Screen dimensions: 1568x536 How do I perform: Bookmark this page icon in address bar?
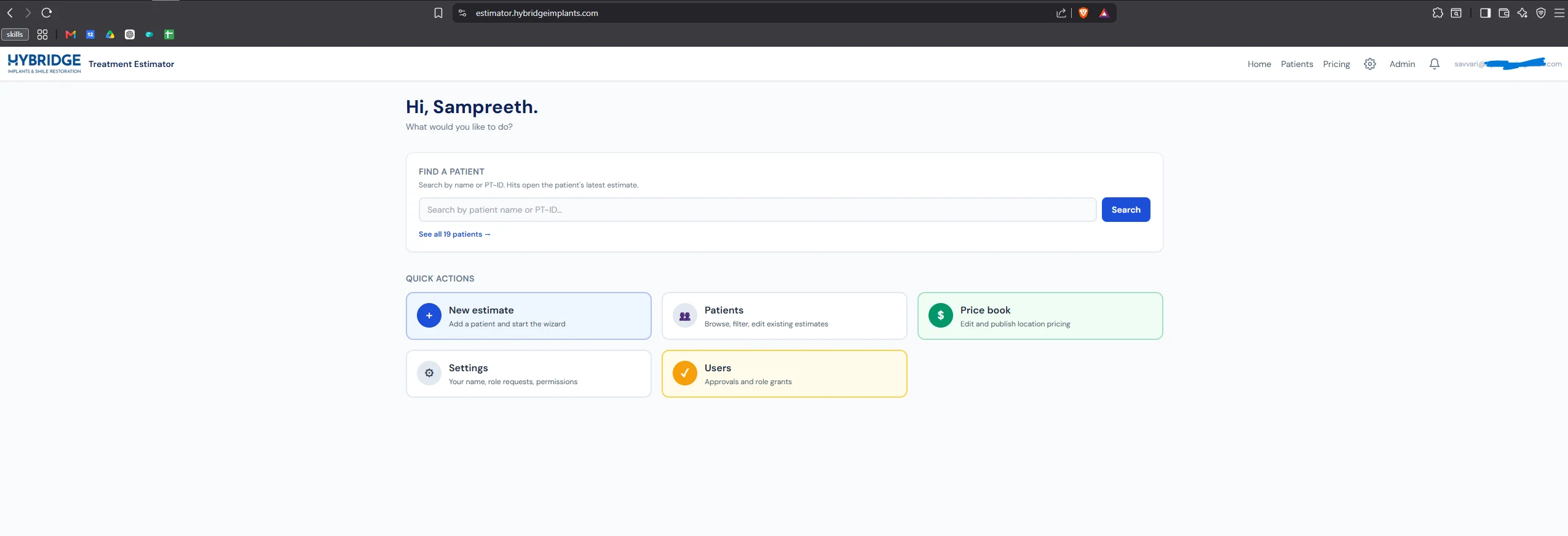(x=438, y=13)
